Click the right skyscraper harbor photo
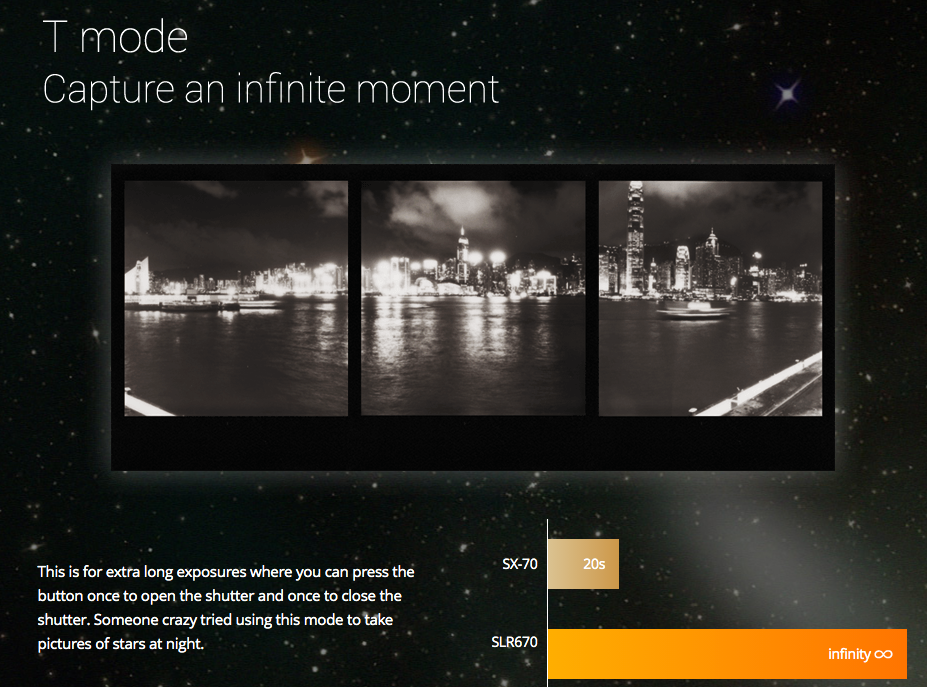927x687 pixels. (x=710, y=299)
